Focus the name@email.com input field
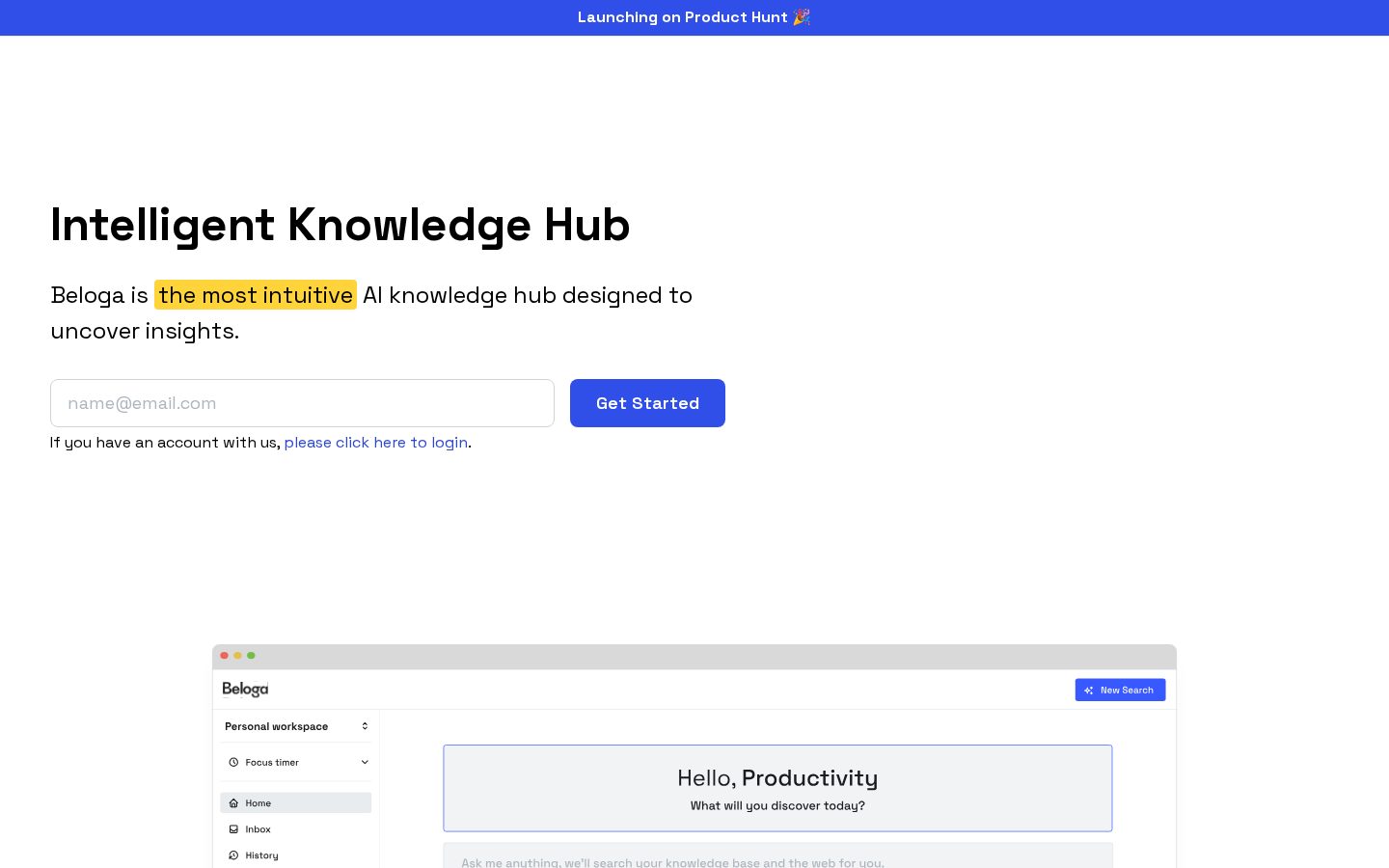This screenshot has width=1389, height=868. coord(302,403)
